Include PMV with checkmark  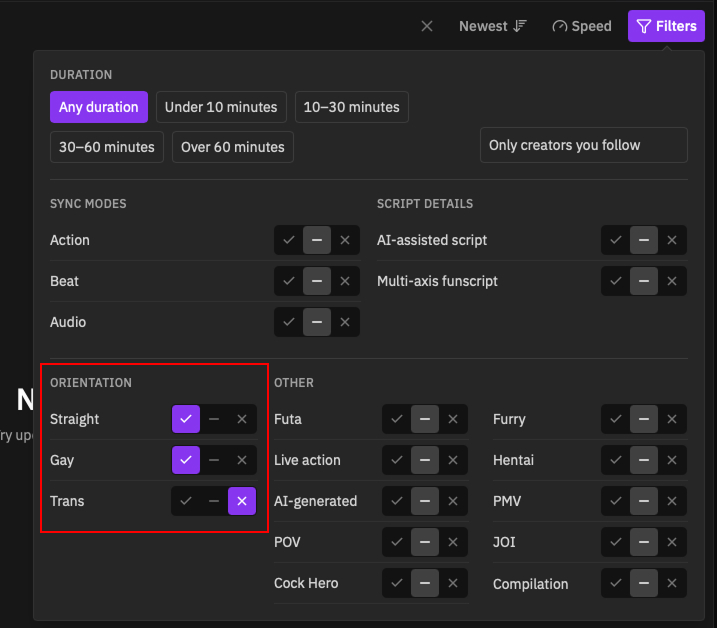click(615, 501)
